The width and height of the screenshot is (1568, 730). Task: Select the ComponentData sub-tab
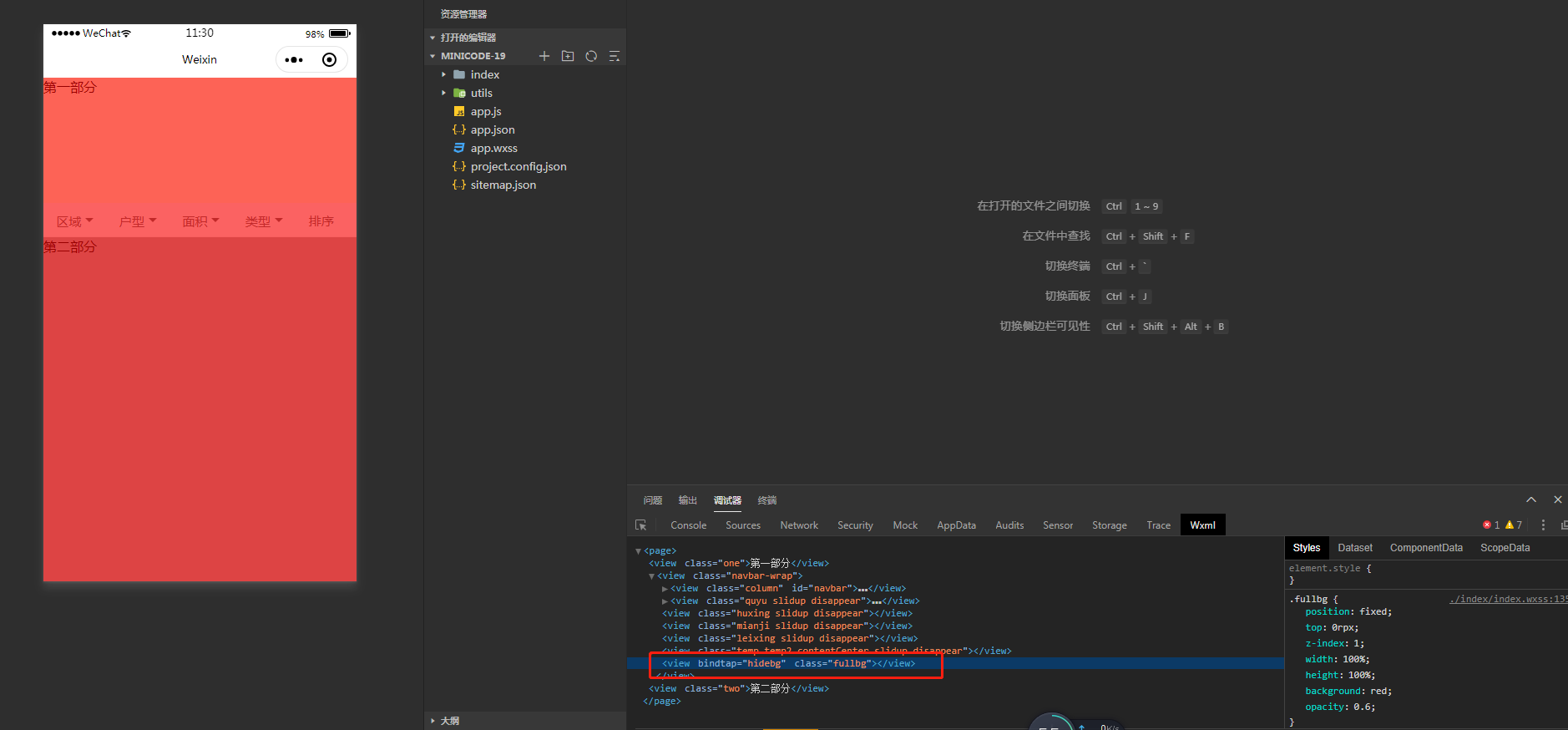pyautogui.click(x=1426, y=548)
